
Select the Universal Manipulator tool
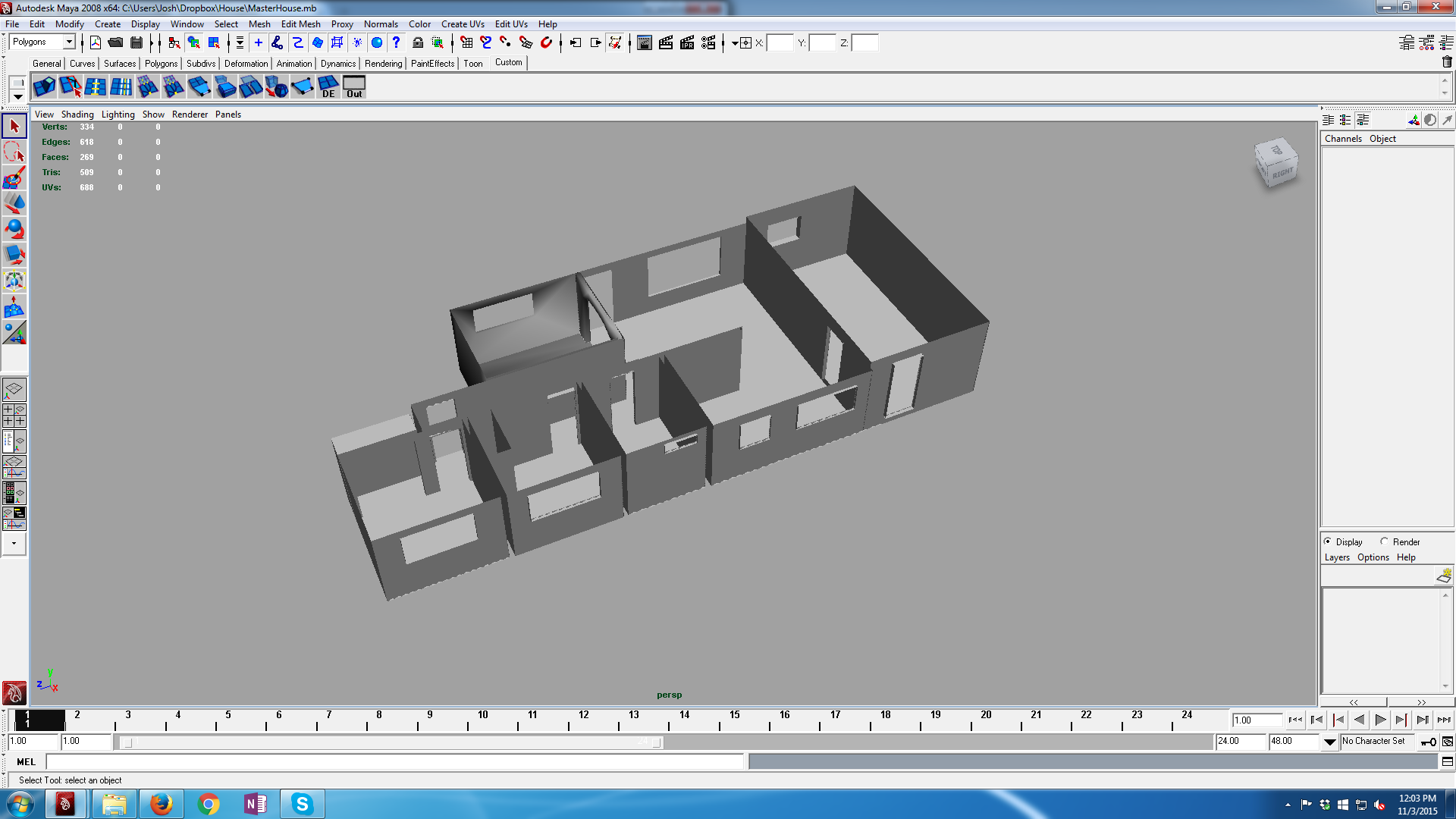(x=14, y=281)
